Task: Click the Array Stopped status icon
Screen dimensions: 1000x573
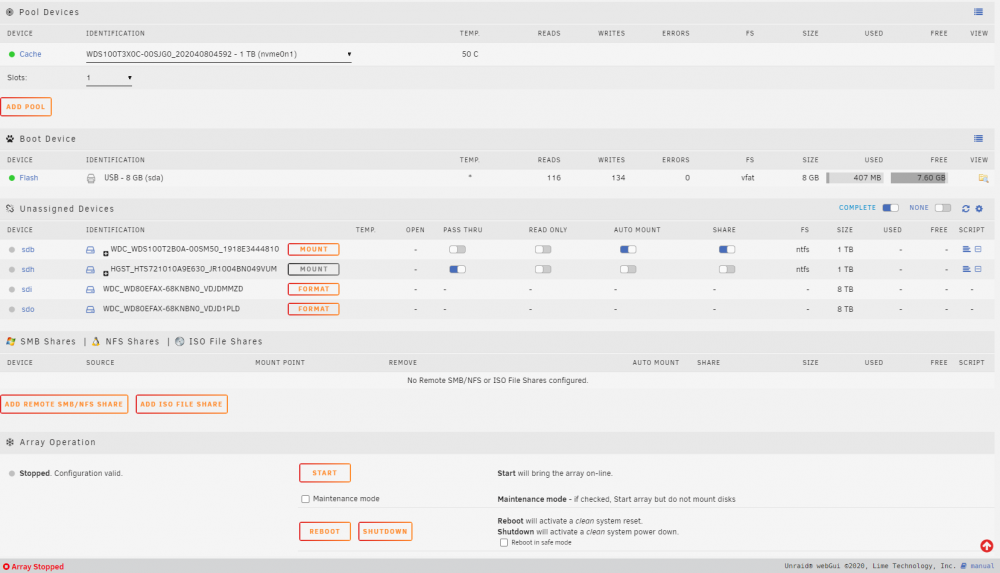Action: click(6, 567)
